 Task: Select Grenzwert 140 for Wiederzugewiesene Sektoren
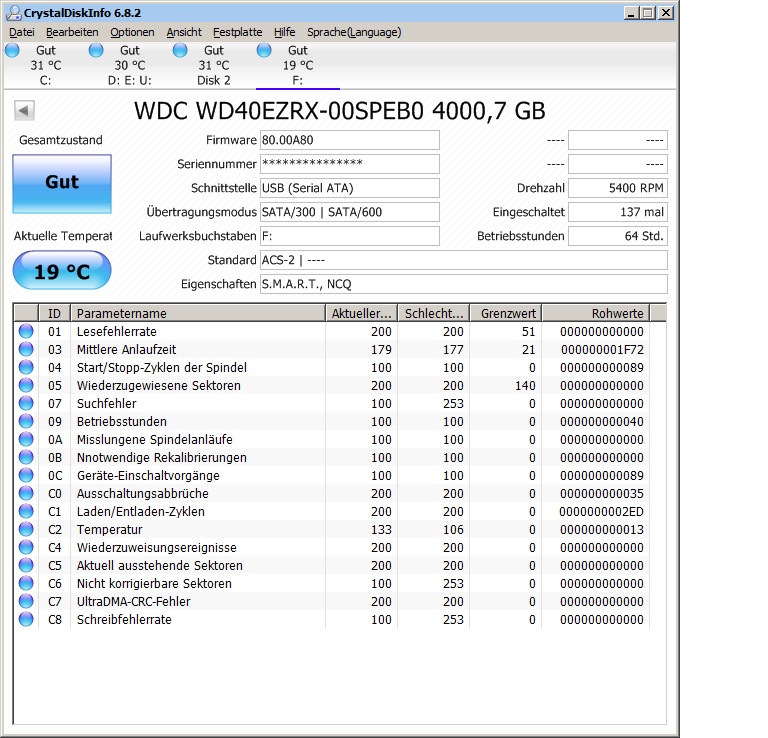pos(525,386)
